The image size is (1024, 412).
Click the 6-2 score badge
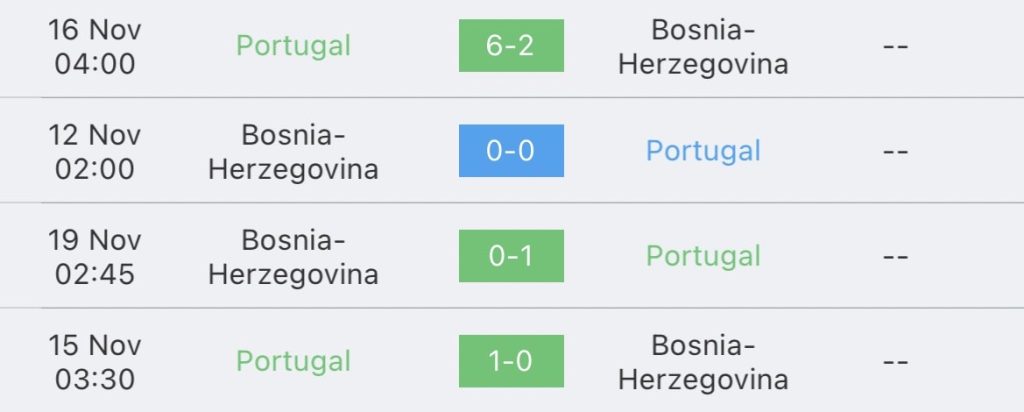[511, 46]
